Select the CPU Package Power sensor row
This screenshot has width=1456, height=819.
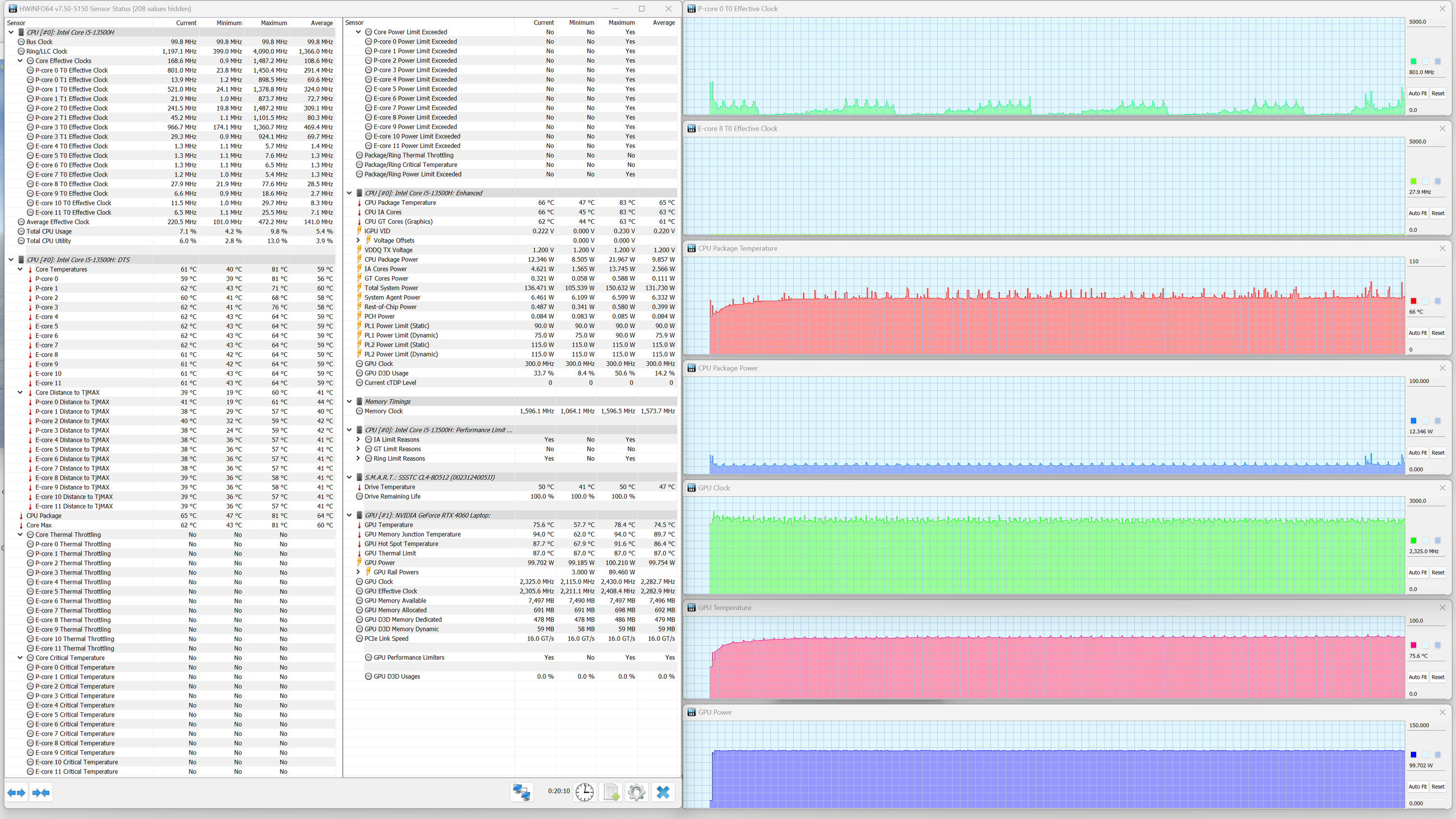pos(391,260)
